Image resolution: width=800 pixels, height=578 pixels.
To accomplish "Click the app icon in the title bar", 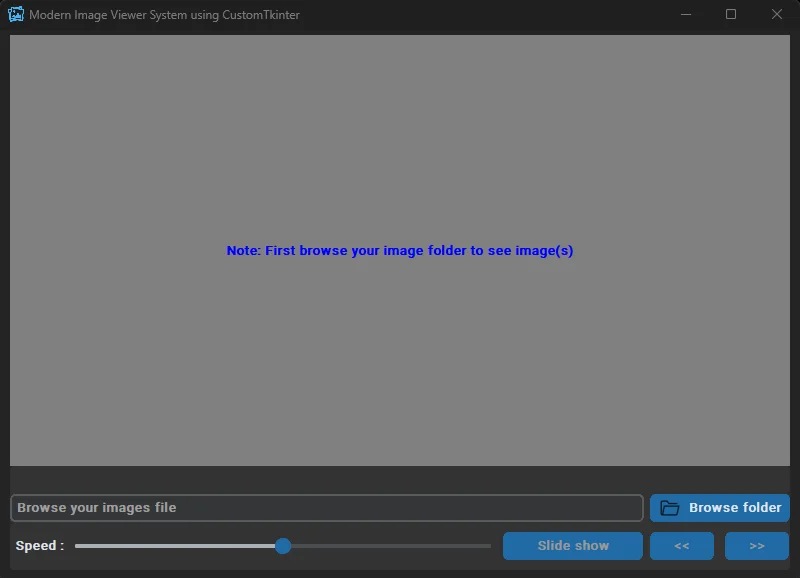I will 16,14.
